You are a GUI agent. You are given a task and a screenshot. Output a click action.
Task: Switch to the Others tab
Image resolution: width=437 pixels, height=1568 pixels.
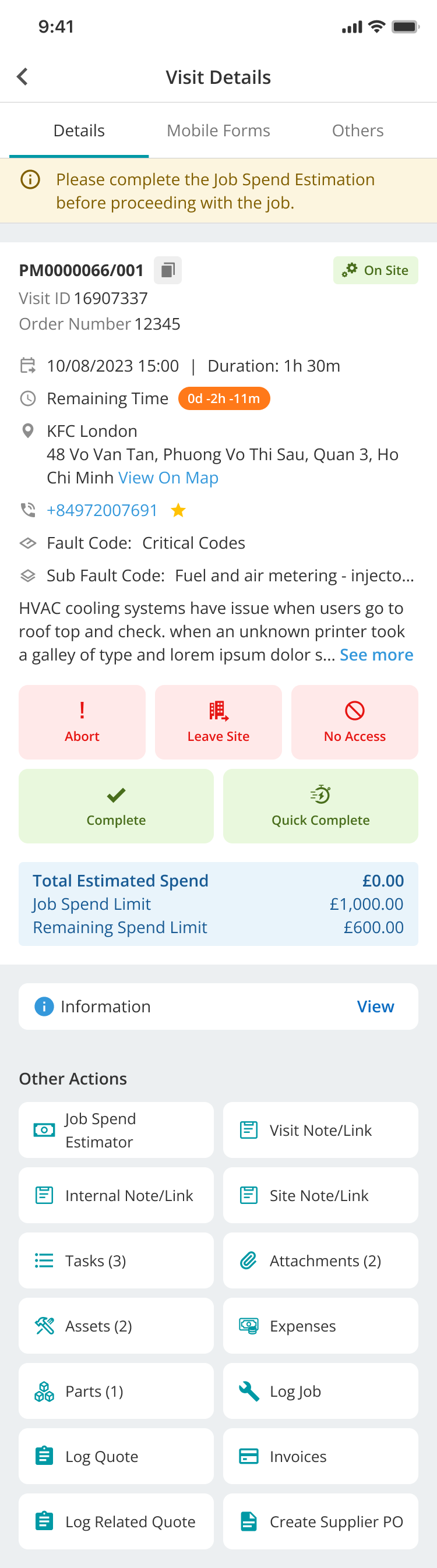[358, 131]
